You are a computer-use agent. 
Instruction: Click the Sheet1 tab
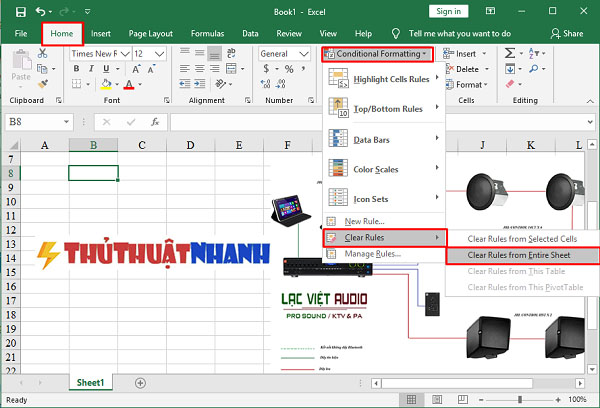[91, 383]
